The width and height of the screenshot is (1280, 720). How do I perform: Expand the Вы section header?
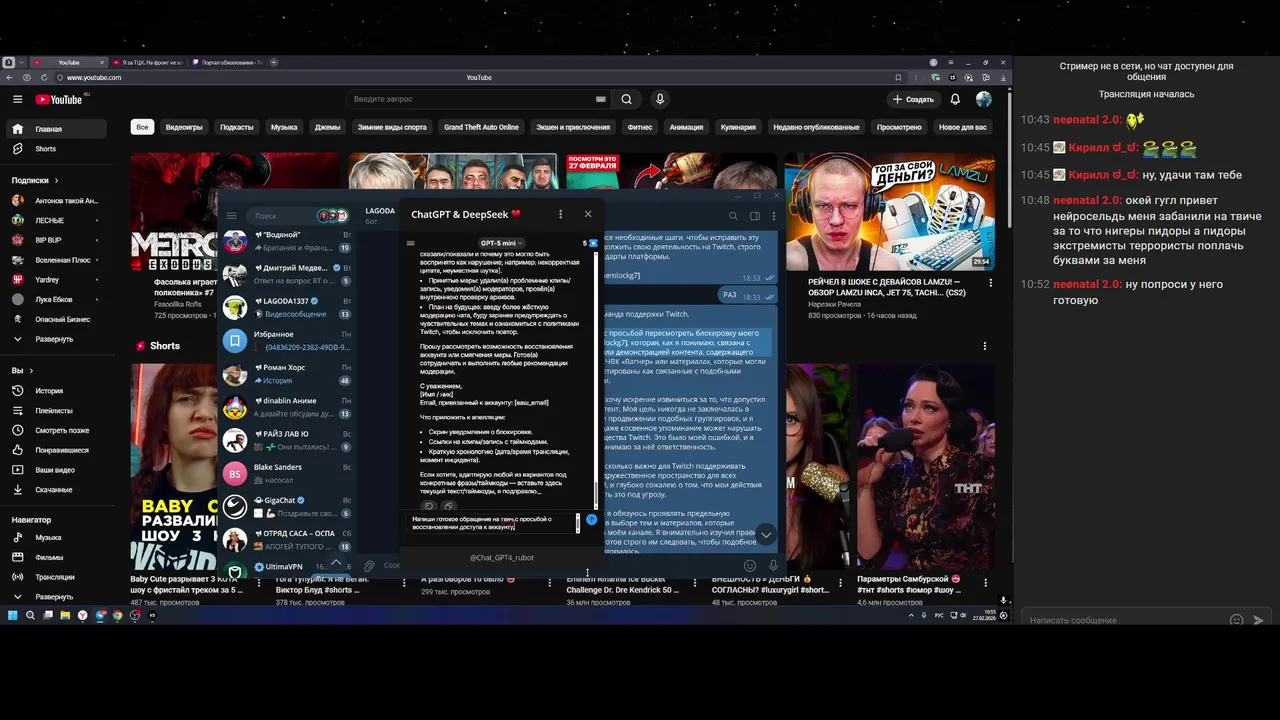21,370
